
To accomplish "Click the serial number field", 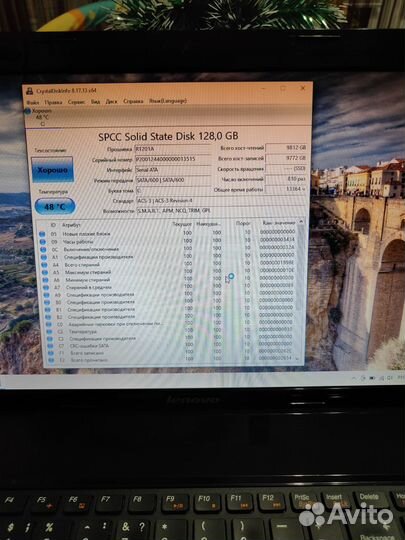I will [x=173, y=159].
